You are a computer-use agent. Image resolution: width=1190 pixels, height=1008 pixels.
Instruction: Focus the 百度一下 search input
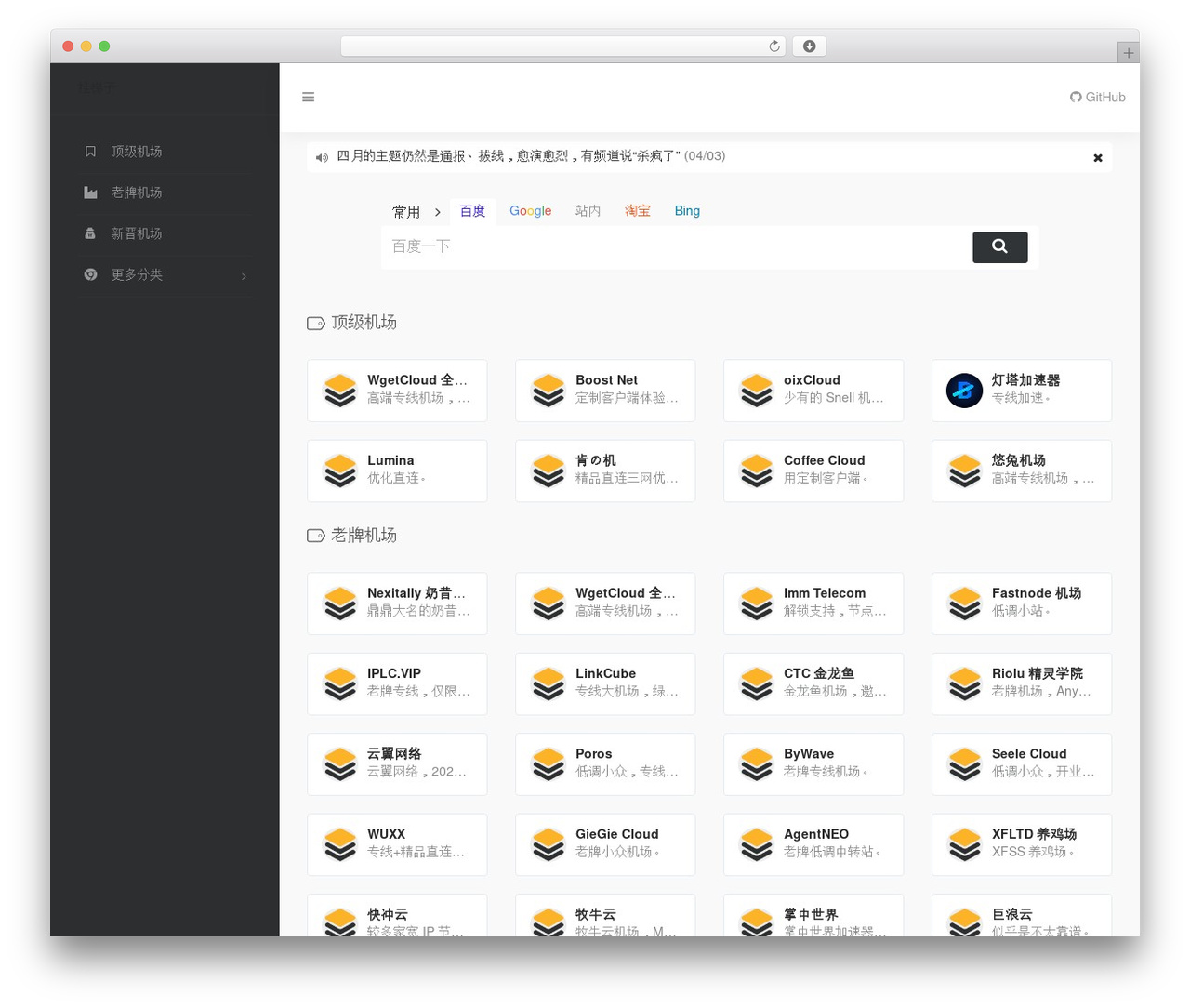[676, 246]
